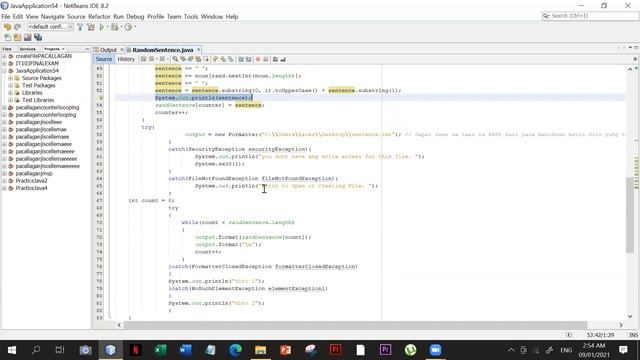Click the Open Project icon
Image resolution: width=640 pixels, height=360 pixels.
pyautogui.click(x=27, y=38)
